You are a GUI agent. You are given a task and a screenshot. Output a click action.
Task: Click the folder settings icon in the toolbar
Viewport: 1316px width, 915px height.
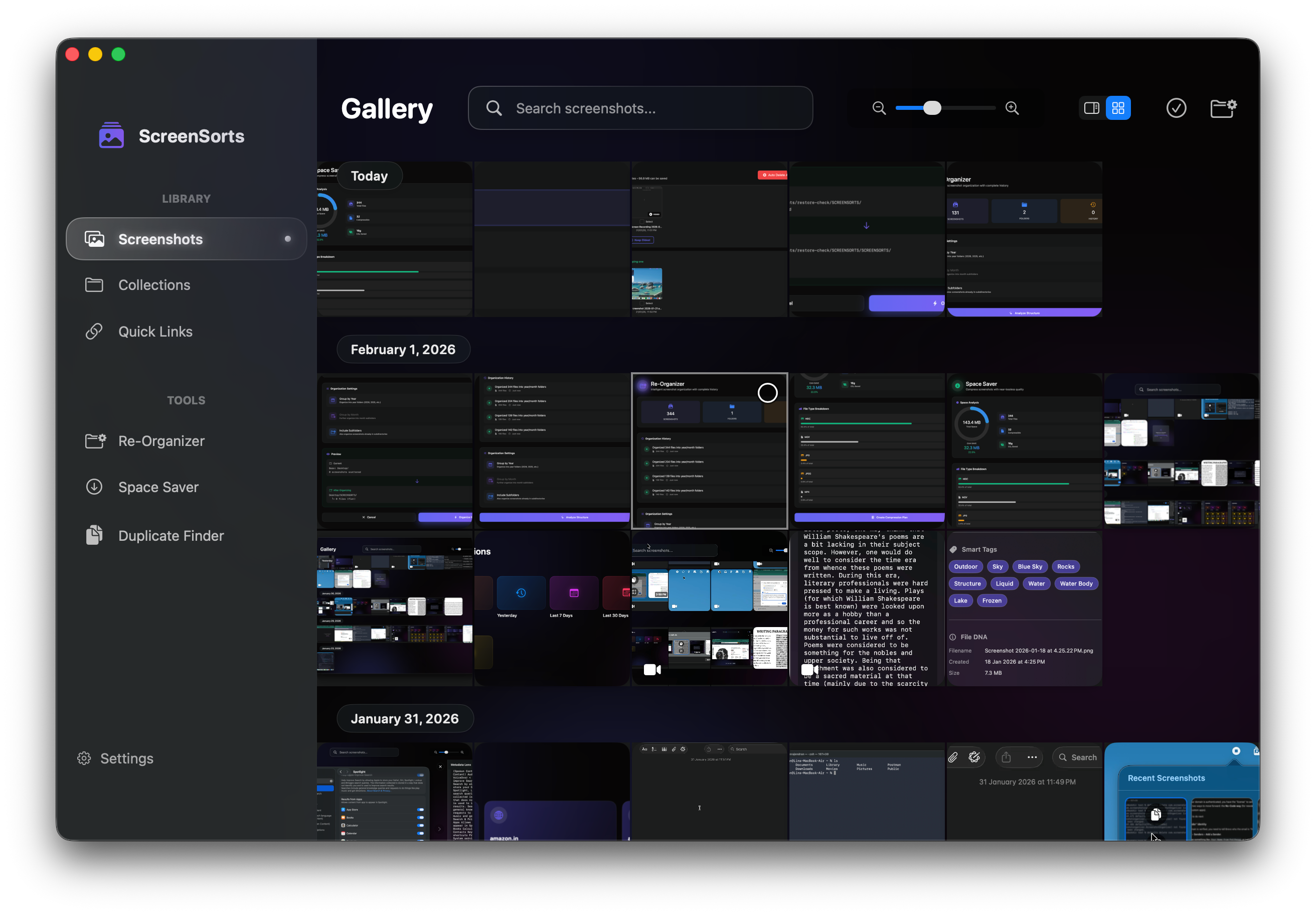1224,108
